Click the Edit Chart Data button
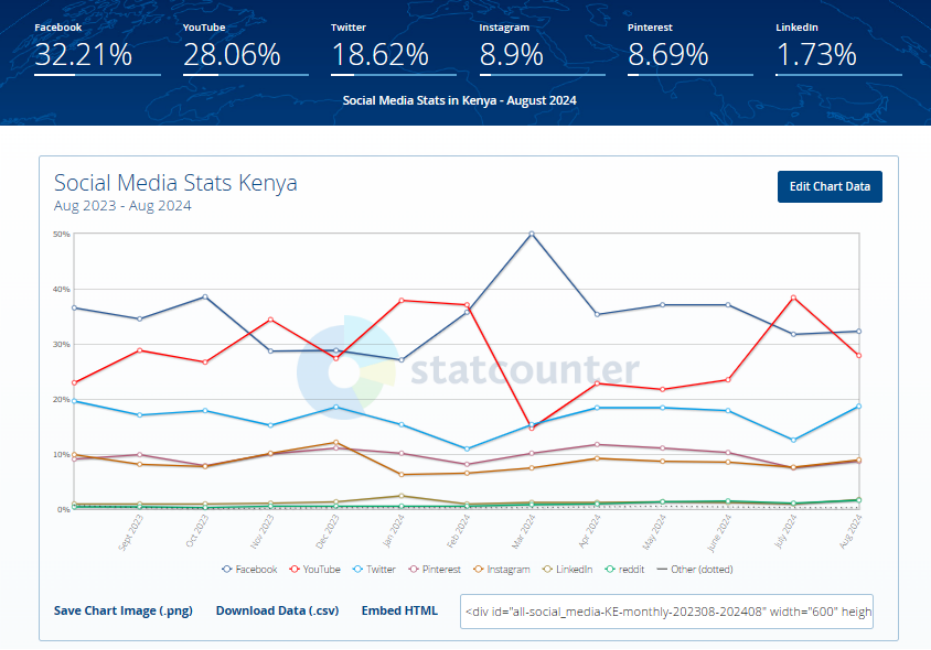This screenshot has width=931, height=650. 829,187
